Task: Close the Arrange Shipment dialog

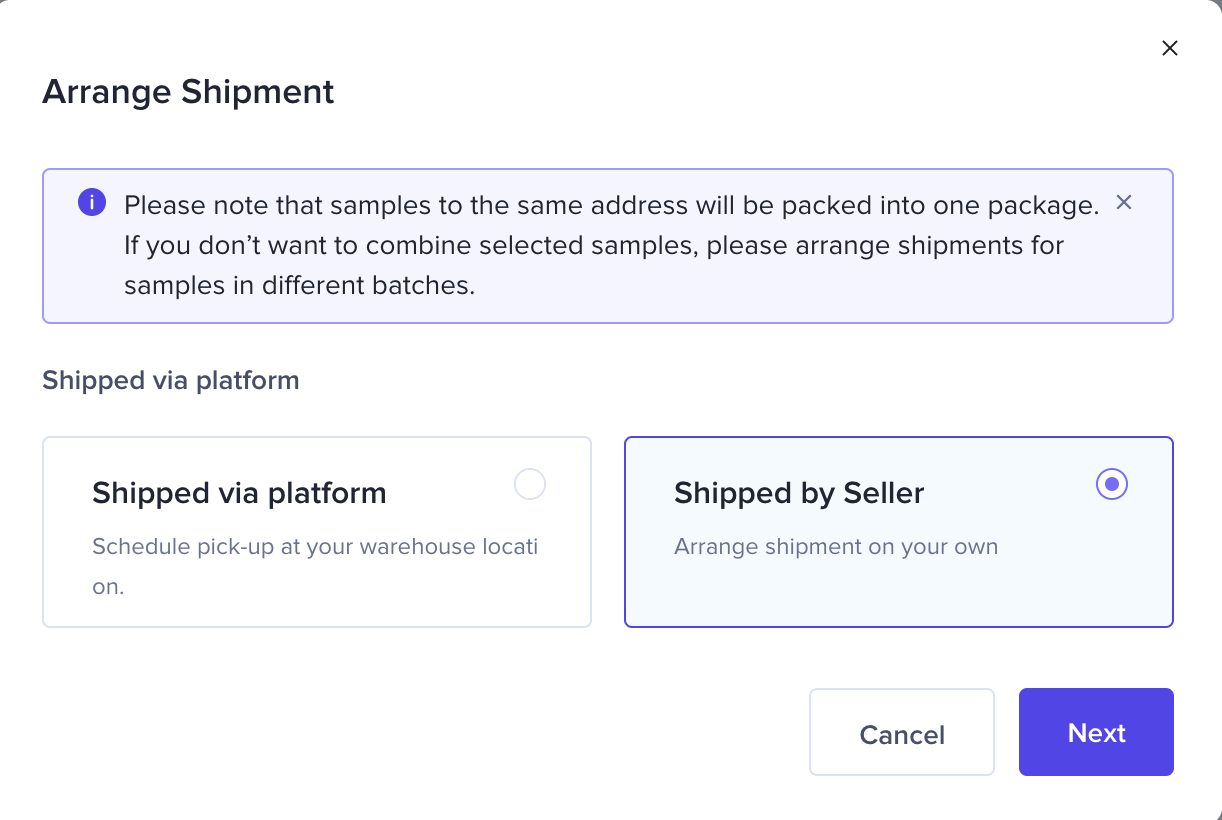Action: coord(1169,47)
